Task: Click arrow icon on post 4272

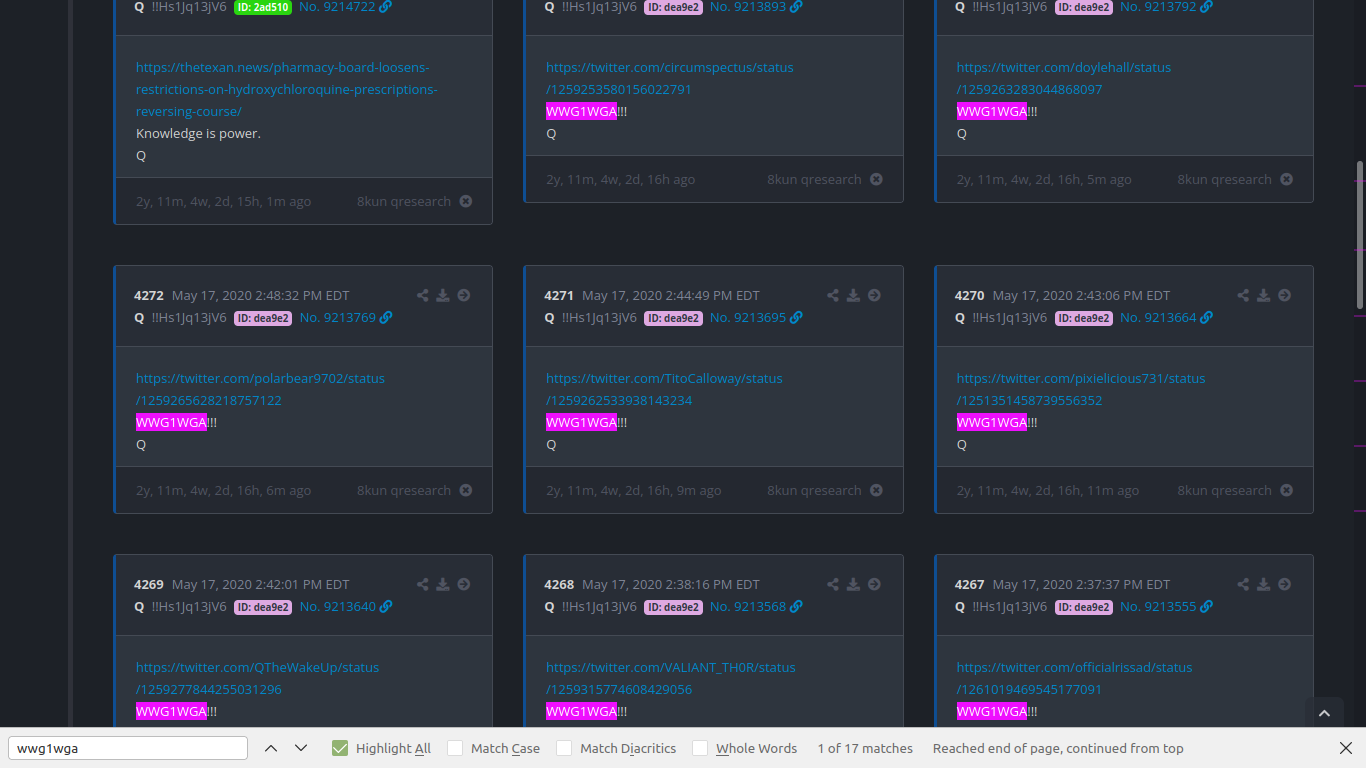Action: [464, 295]
